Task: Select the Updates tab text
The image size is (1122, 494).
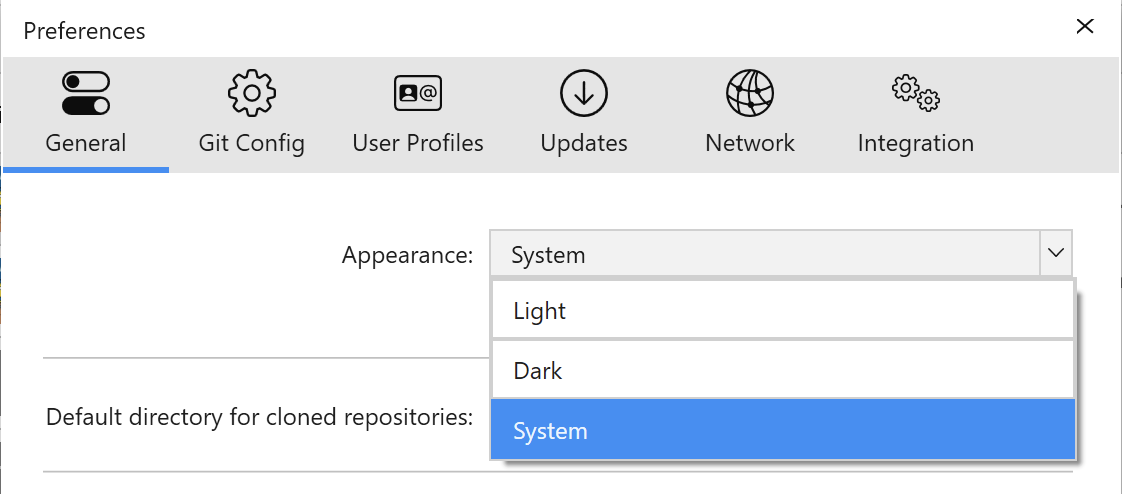Action: point(584,143)
